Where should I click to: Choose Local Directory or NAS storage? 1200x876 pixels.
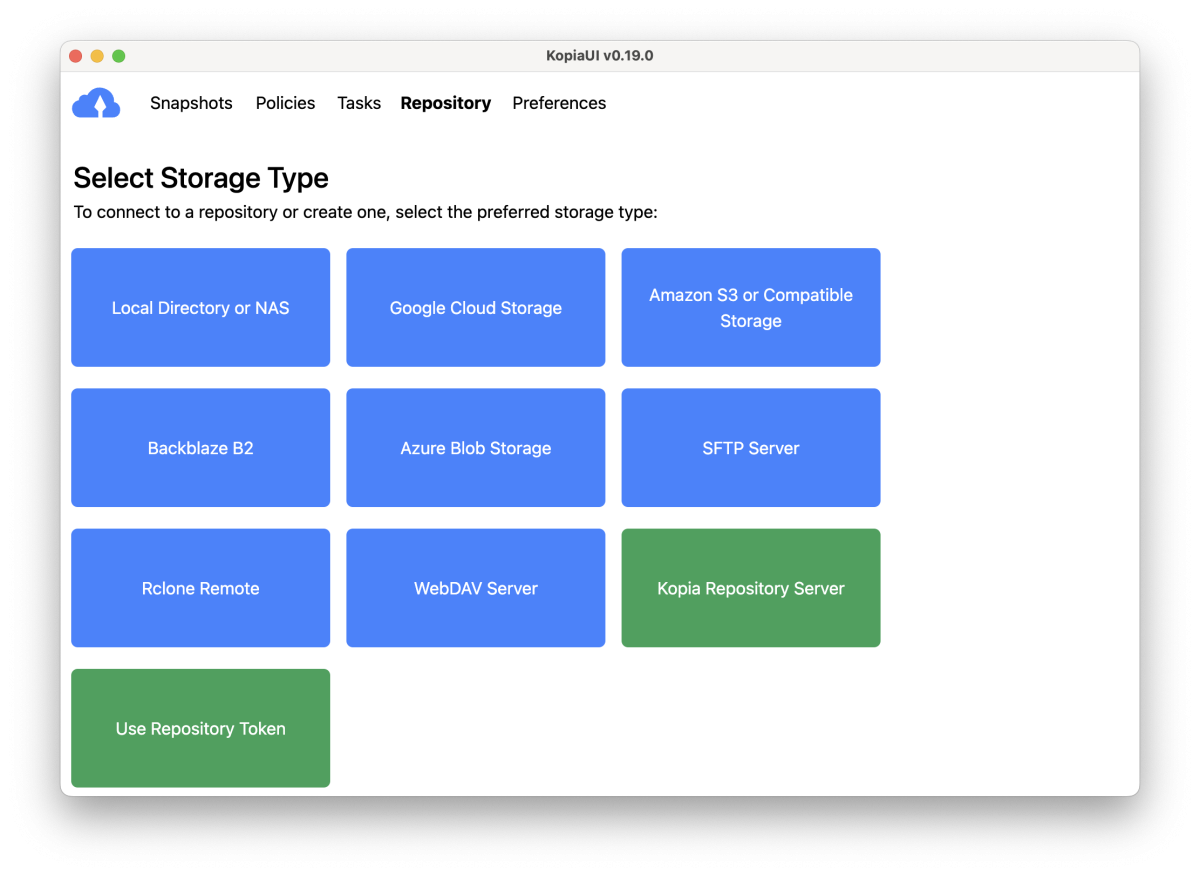[200, 308]
